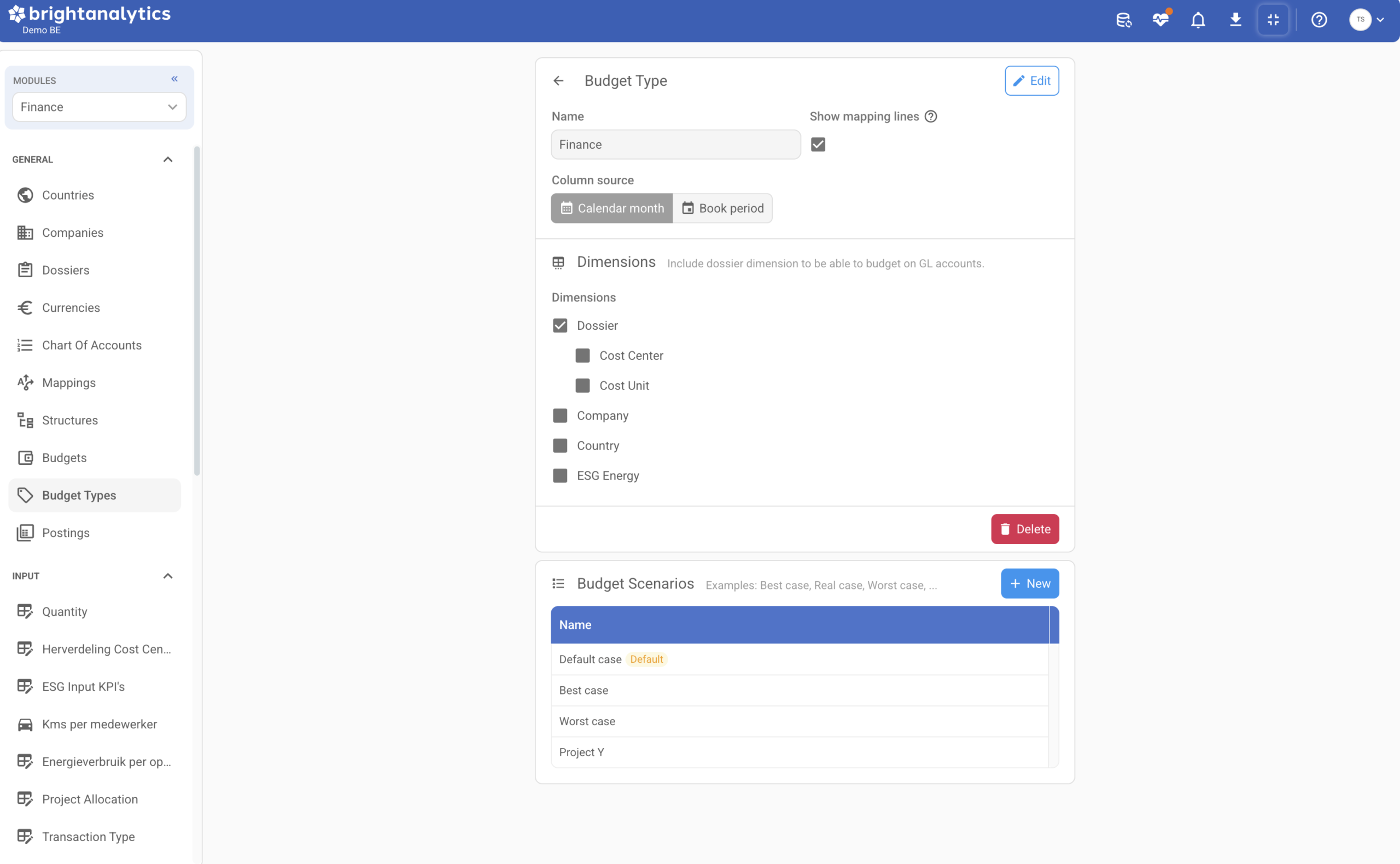
Task: Toggle the Cost Center checkbox
Action: [582, 355]
